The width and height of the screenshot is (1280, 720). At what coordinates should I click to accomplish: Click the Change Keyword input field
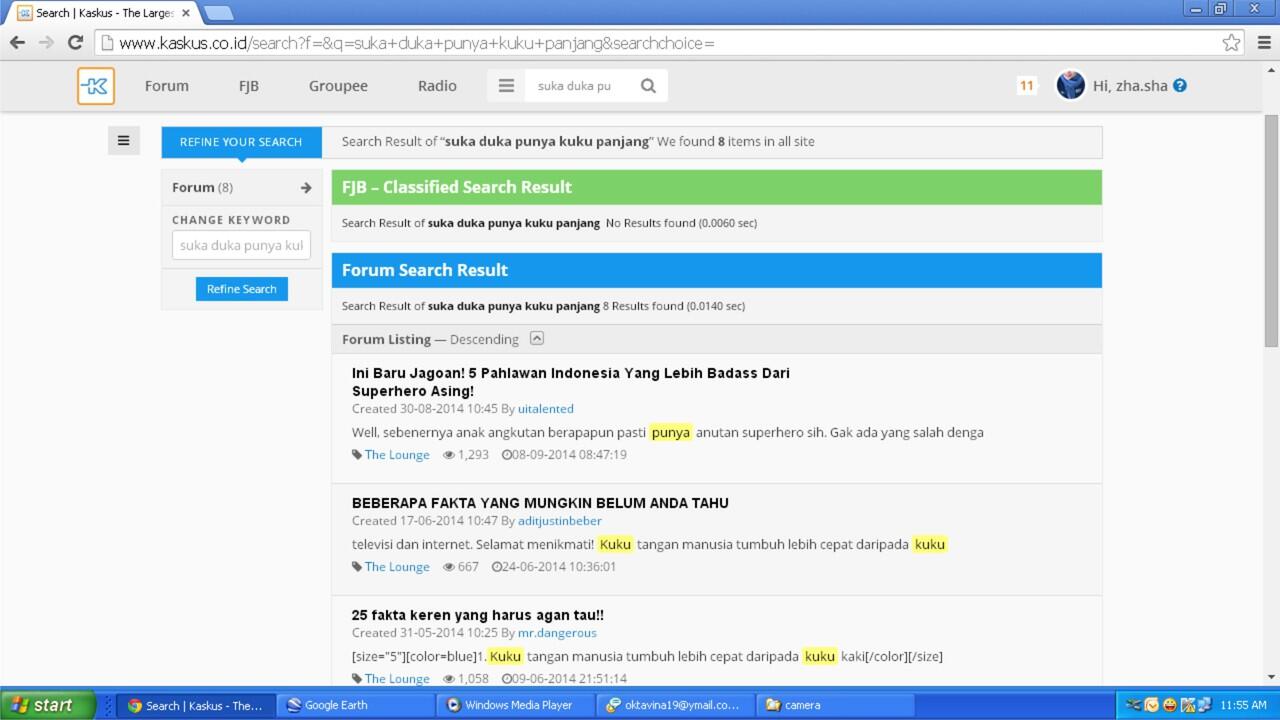[x=241, y=245]
